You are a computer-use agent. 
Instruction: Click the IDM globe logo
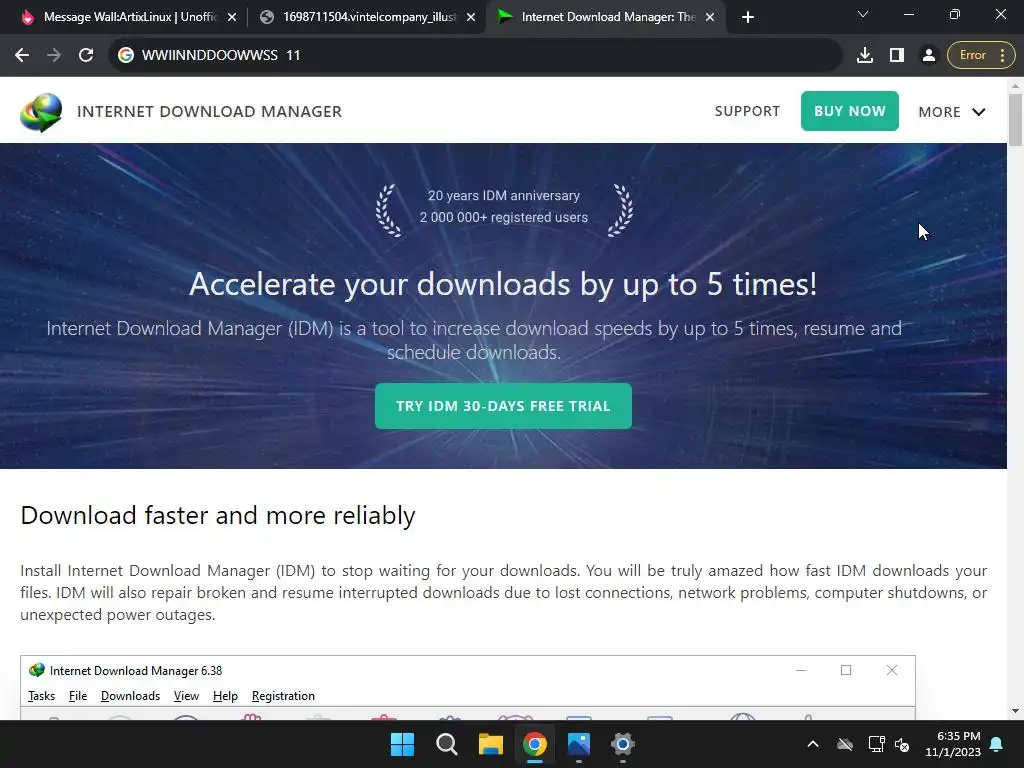(40, 112)
